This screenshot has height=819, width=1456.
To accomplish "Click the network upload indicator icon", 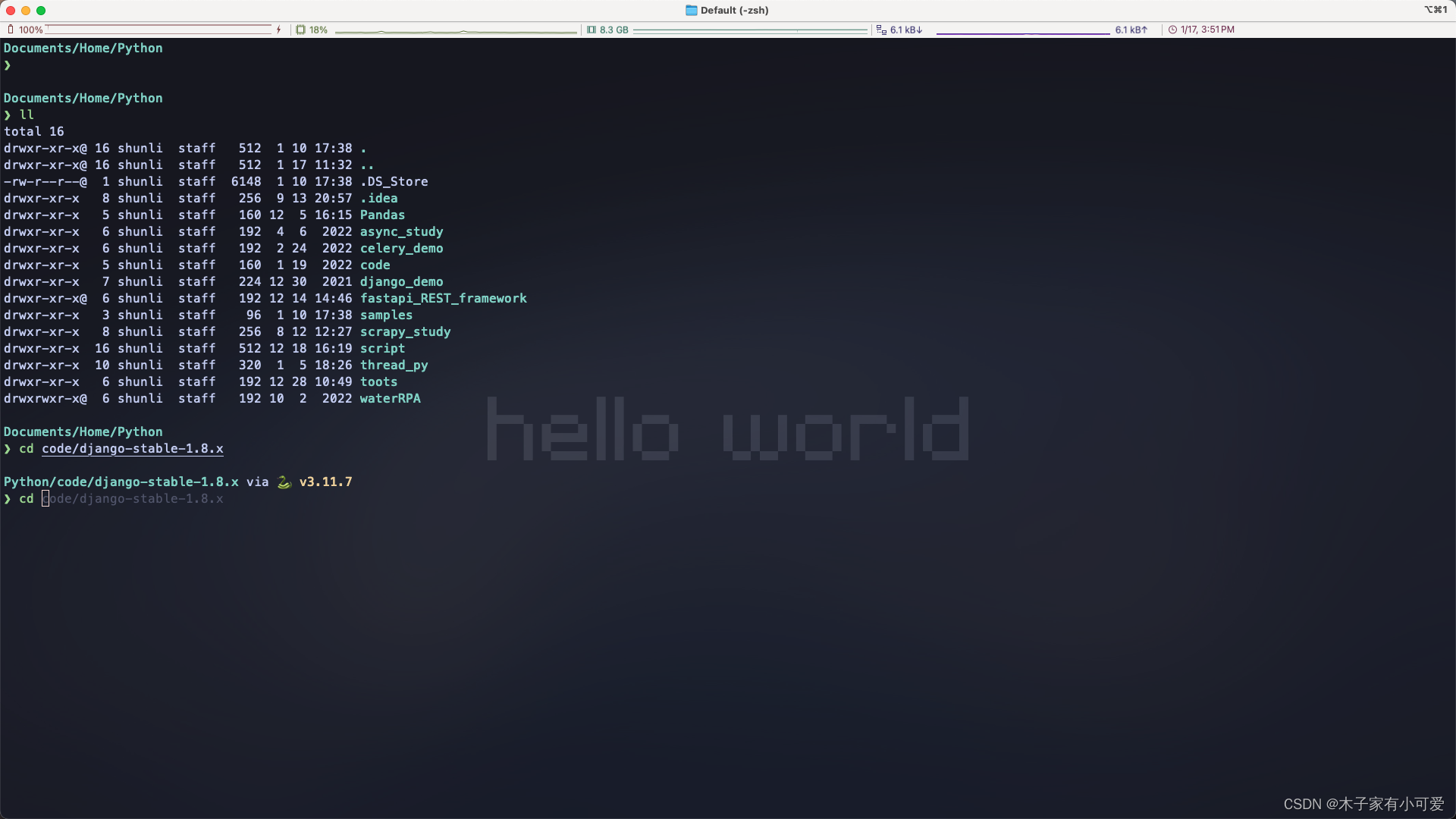I will point(1130,29).
